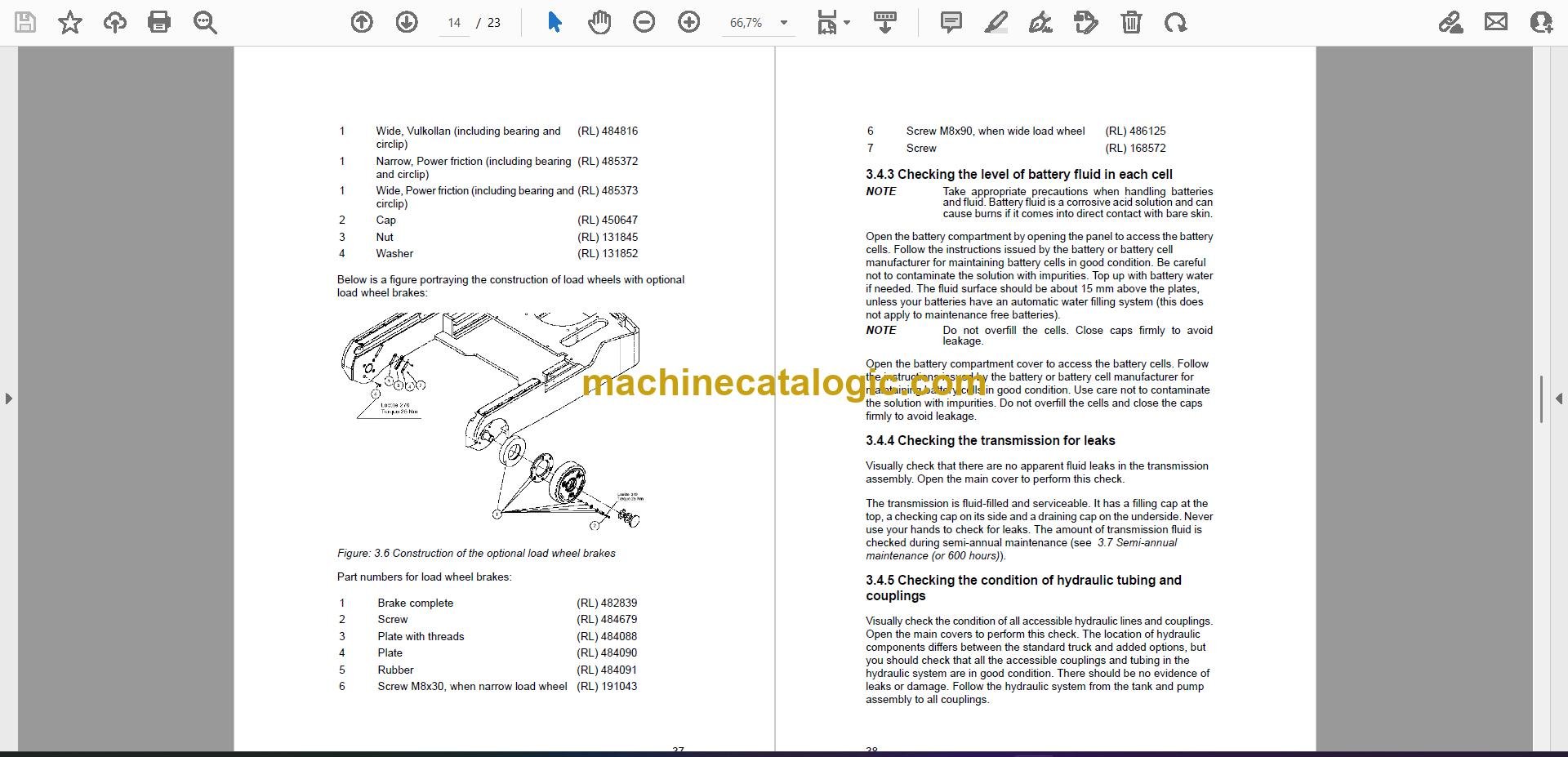Select Brake complete row text
The width and height of the screenshot is (1568, 757).
pyautogui.click(x=415, y=603)
